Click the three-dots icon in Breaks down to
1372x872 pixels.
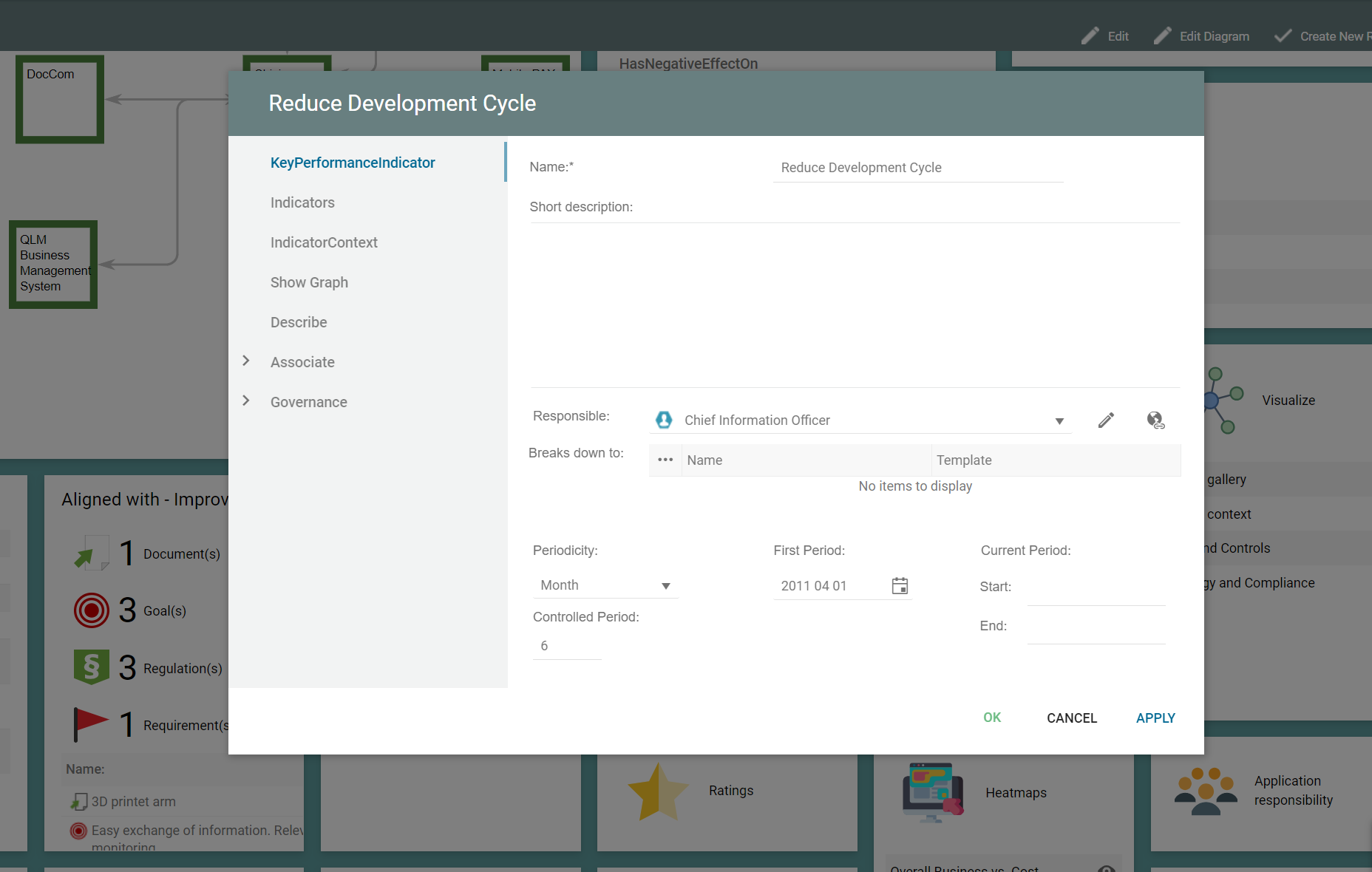click(x=665, y=460)
